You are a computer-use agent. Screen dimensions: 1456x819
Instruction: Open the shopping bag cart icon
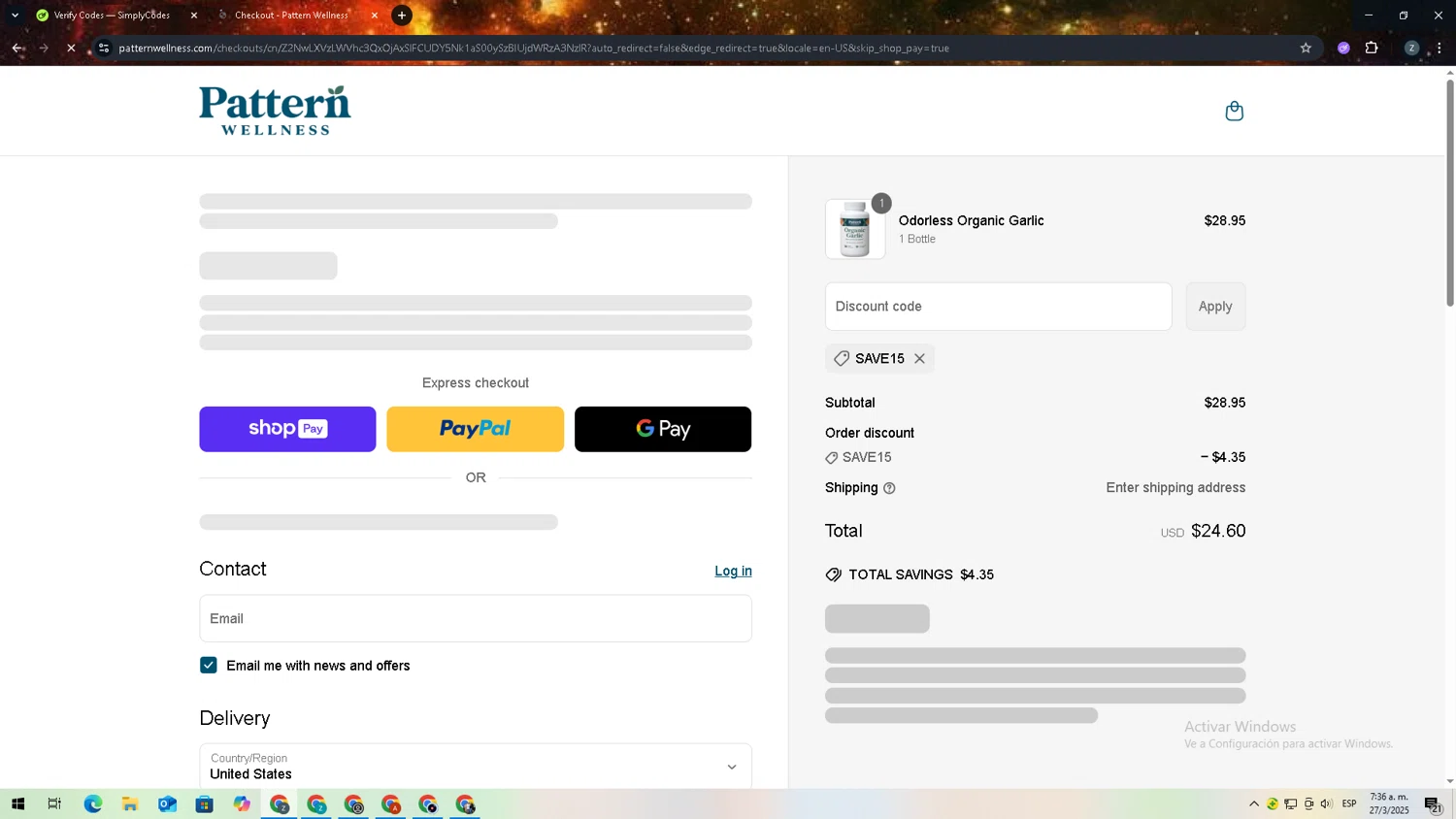1234,111
